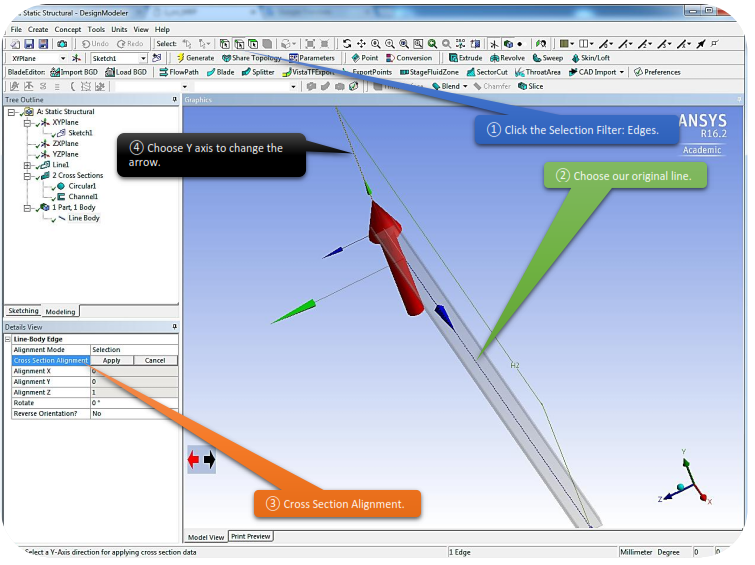Collapse the Line-Body Edge details group

point(9,340)
